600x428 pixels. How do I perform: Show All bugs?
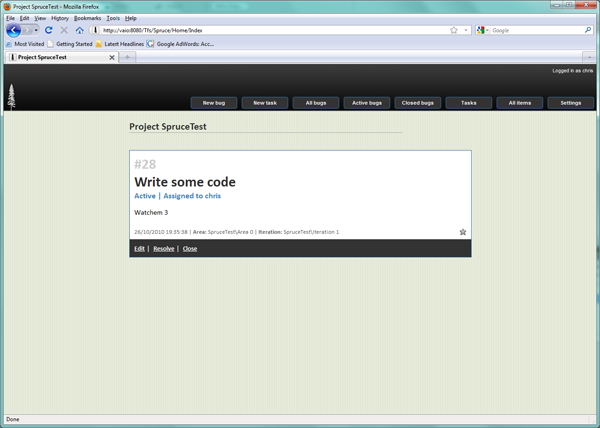tap(316, 103)
